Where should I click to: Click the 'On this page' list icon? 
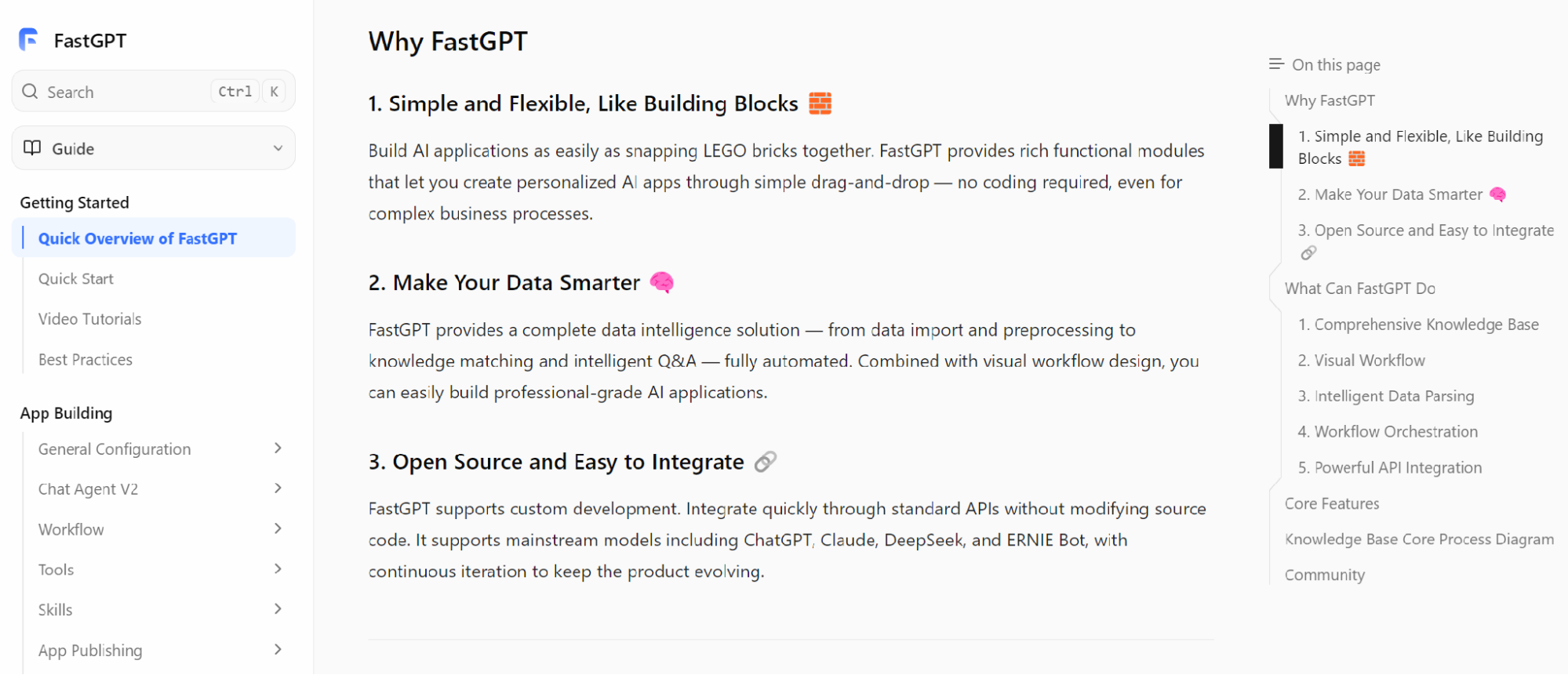coord(1276,64)
